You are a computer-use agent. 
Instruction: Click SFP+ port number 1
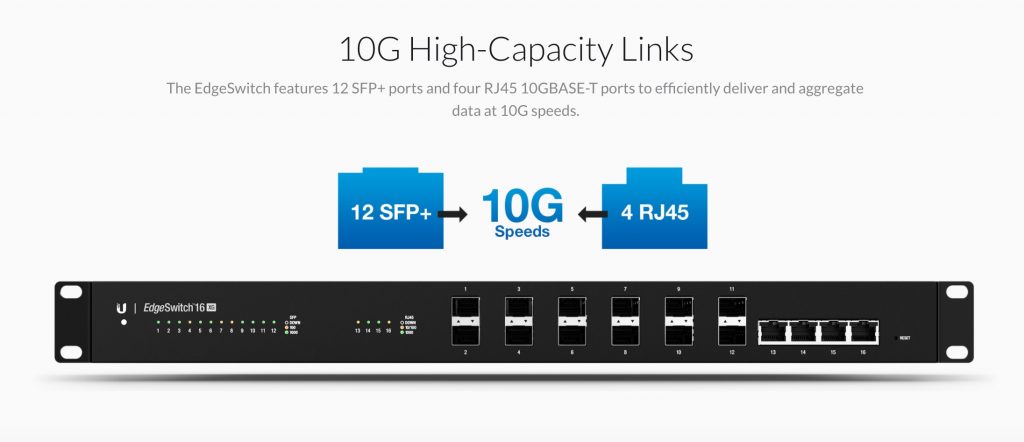(465, 309)
